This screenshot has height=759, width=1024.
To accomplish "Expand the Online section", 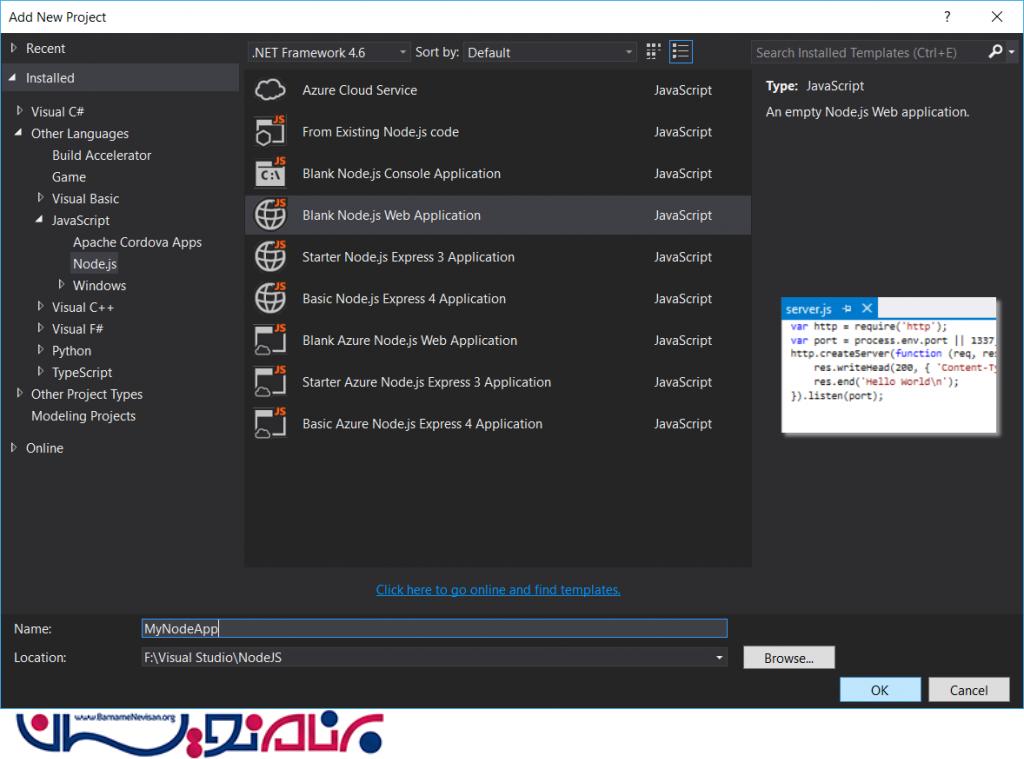I will click(14, 447).
